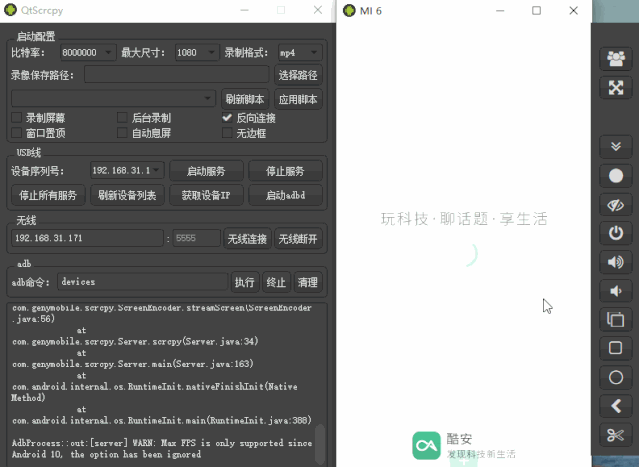
Task: Click the 玩科技·聊话题·享生活 slogan text
Action: [464, 219]
